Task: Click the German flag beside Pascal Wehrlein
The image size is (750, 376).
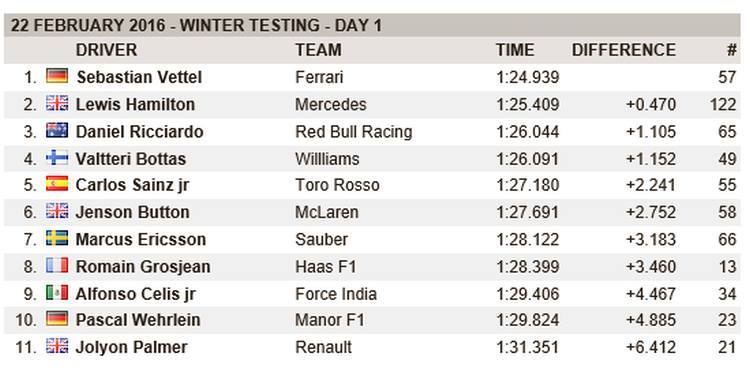Action: (x=57, y=319)
